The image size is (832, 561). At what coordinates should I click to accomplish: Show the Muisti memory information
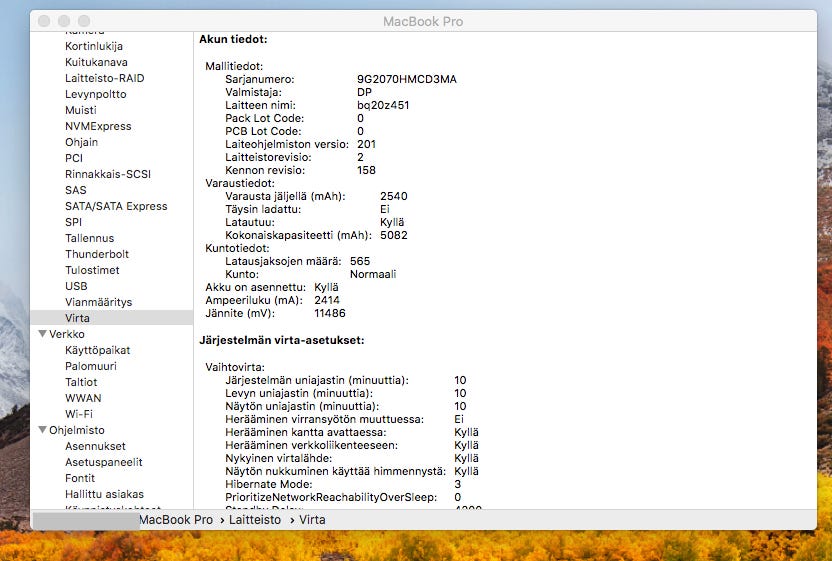point(81,110)
